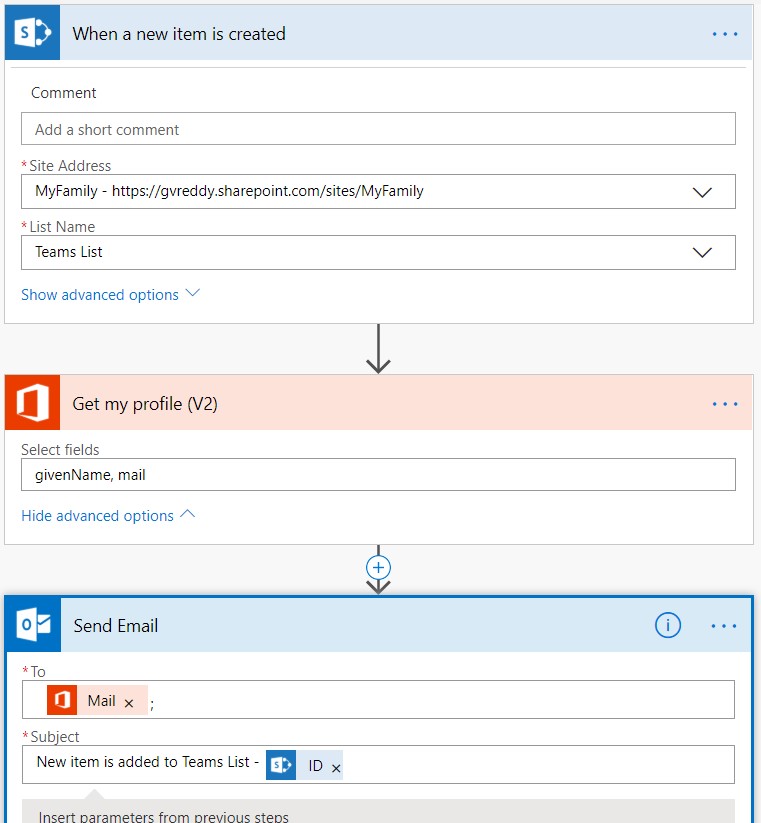This screenshot has height=823, width=761.
Task: Click the SharePoint icon on the ID token
Action: click(x=280, y=764)
